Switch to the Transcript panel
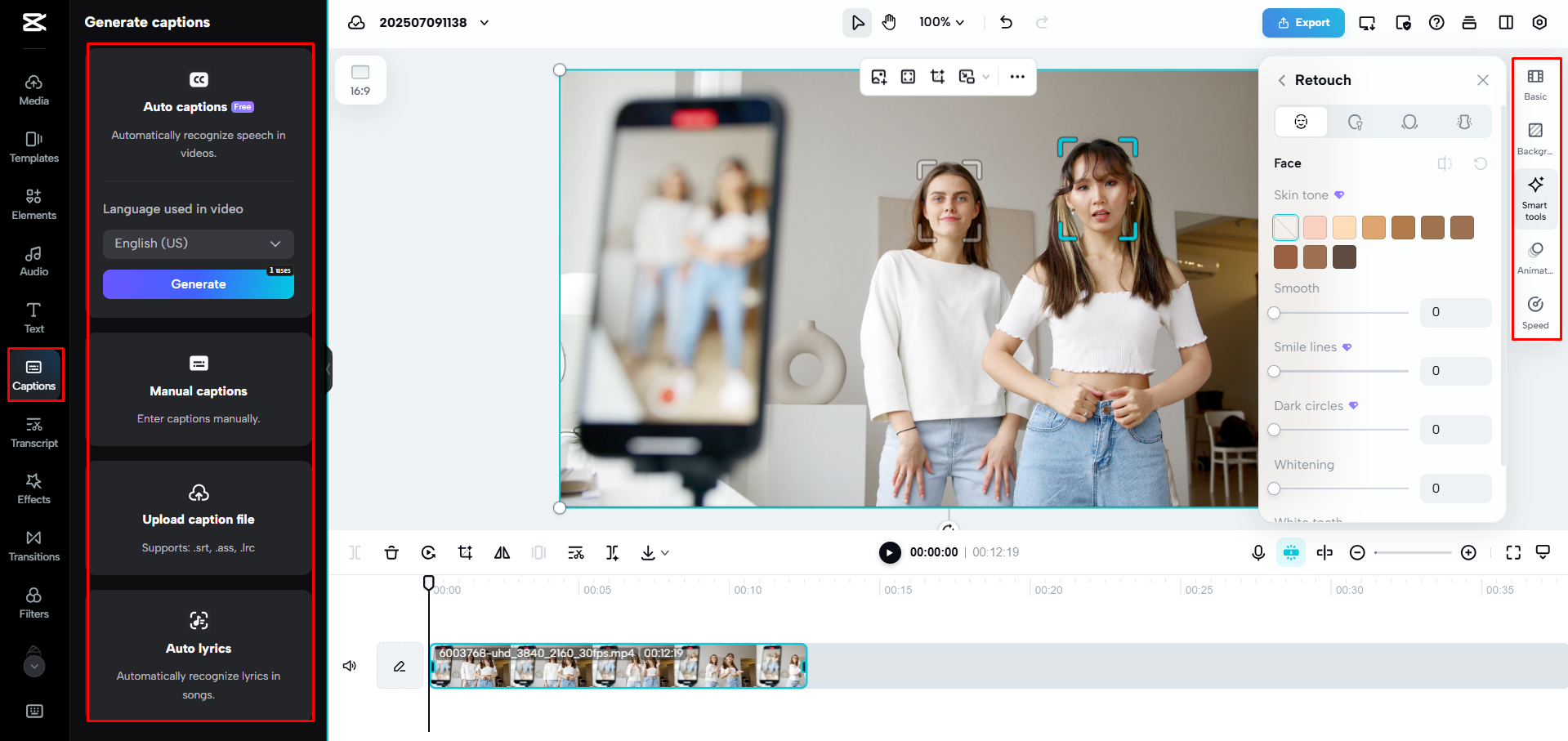 click(34, 431)
